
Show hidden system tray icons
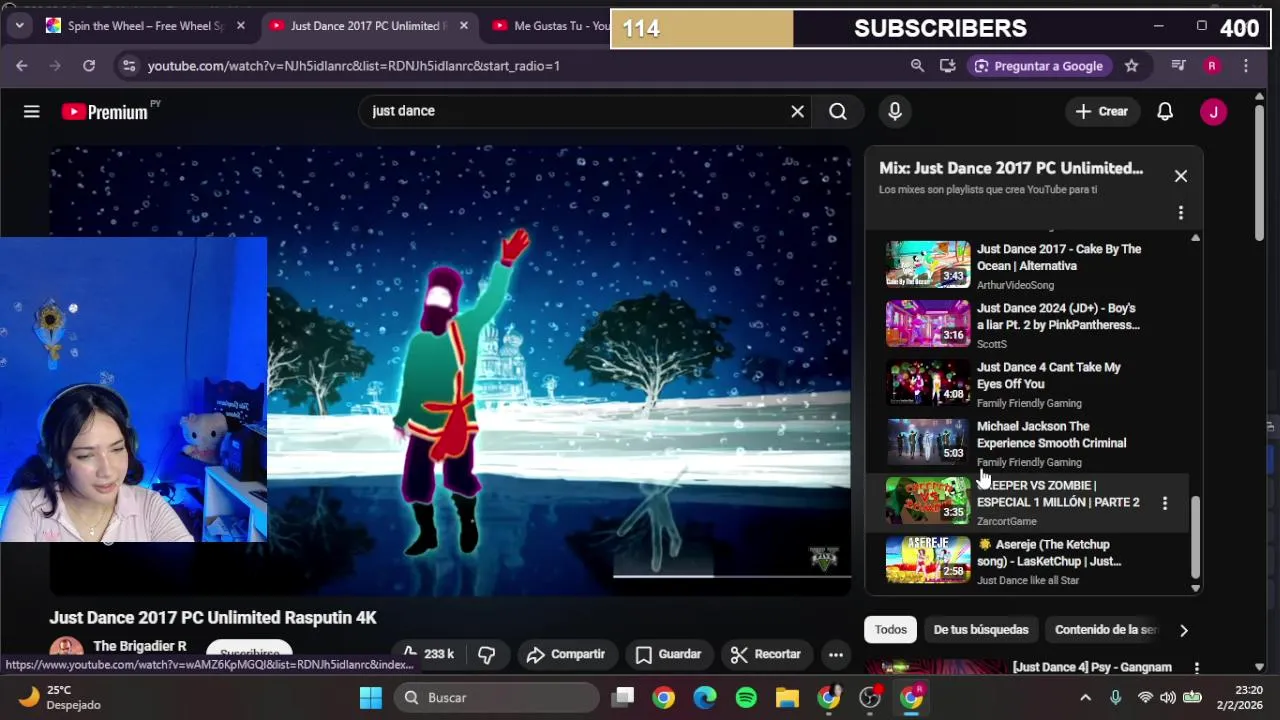[1085, 698]
